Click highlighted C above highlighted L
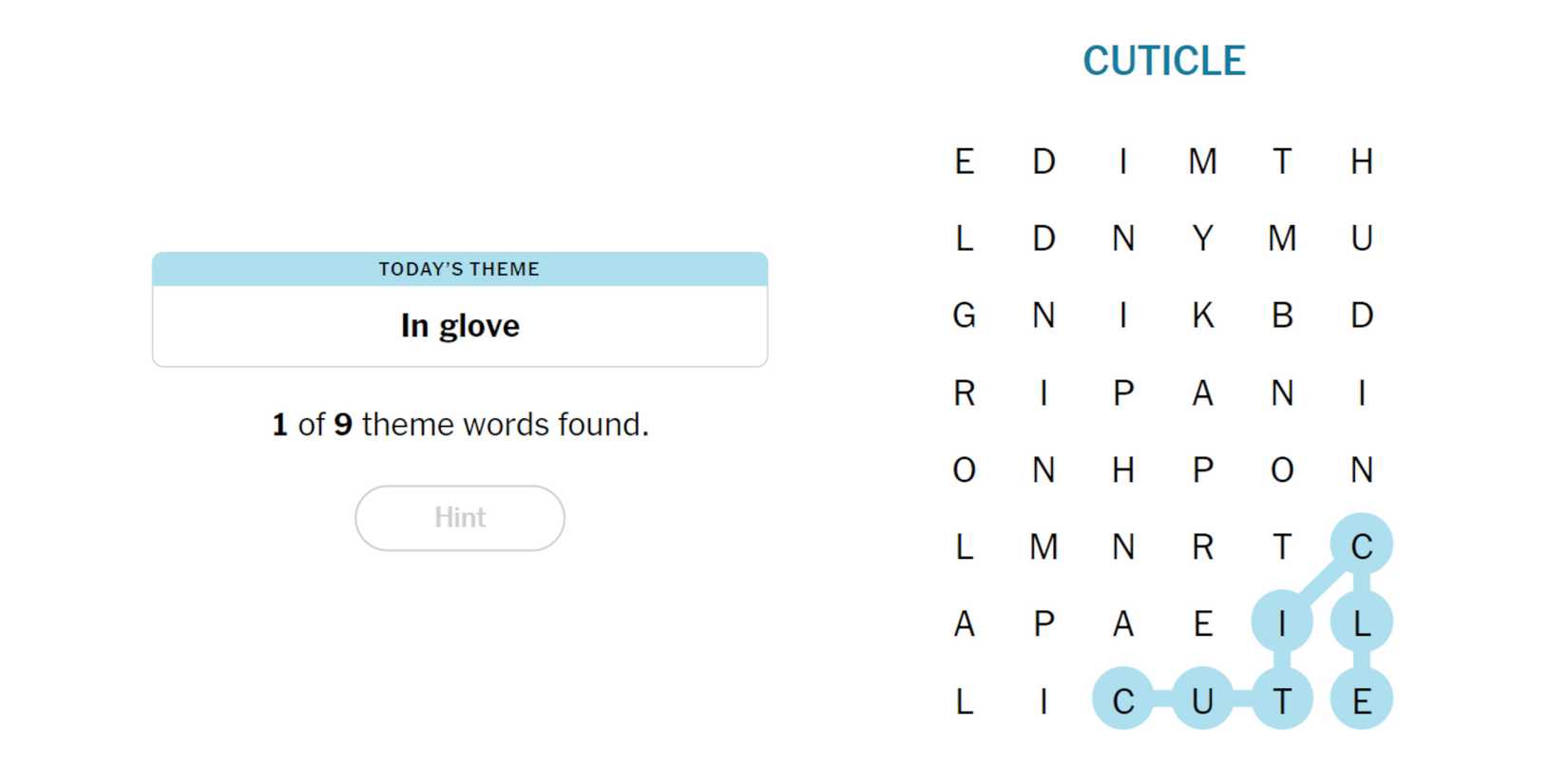Image resolution: width=1568 pixels, height=784 pixels. tap(1361, 546)
